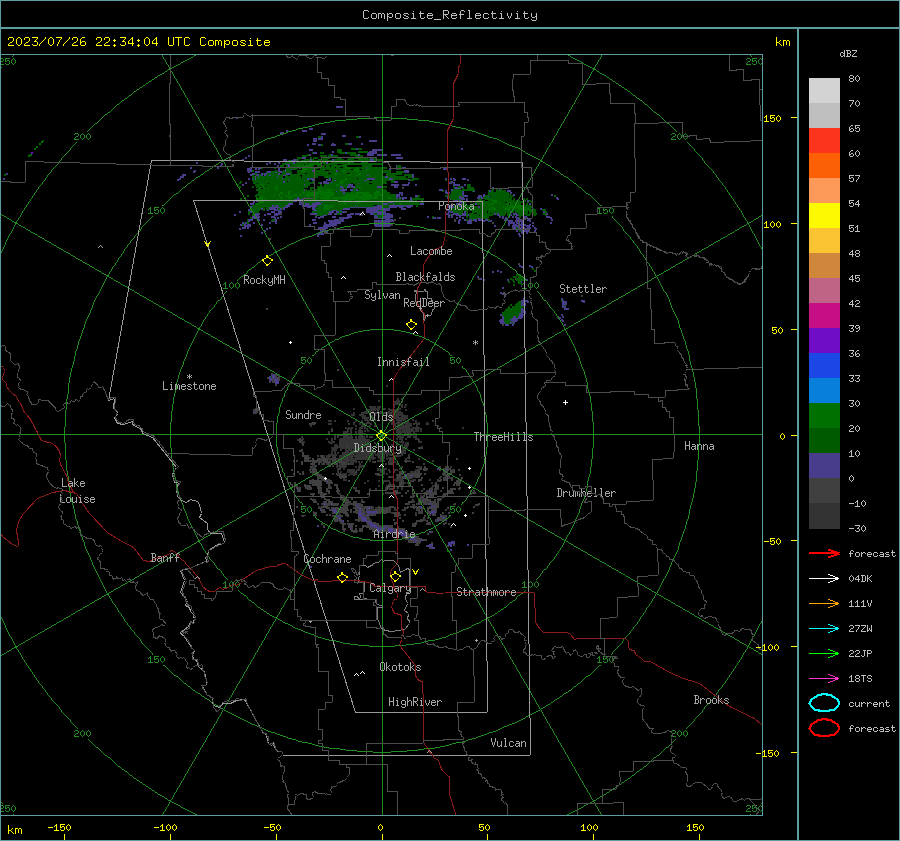Screen dimensions: 900x841
Task: Select the yellow diamond marker above Calgary label
Action: point(395,576)
